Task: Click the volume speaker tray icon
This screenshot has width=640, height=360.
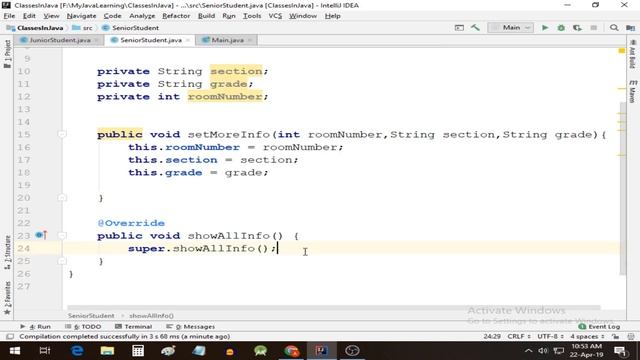Action: pyautogui.click(x=543, y=351)
